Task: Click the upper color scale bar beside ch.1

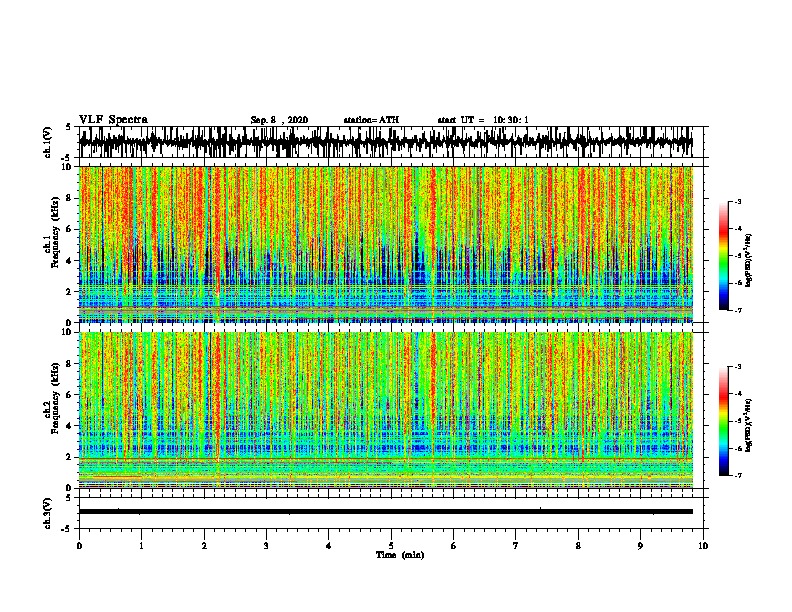Action: point(723,256)
